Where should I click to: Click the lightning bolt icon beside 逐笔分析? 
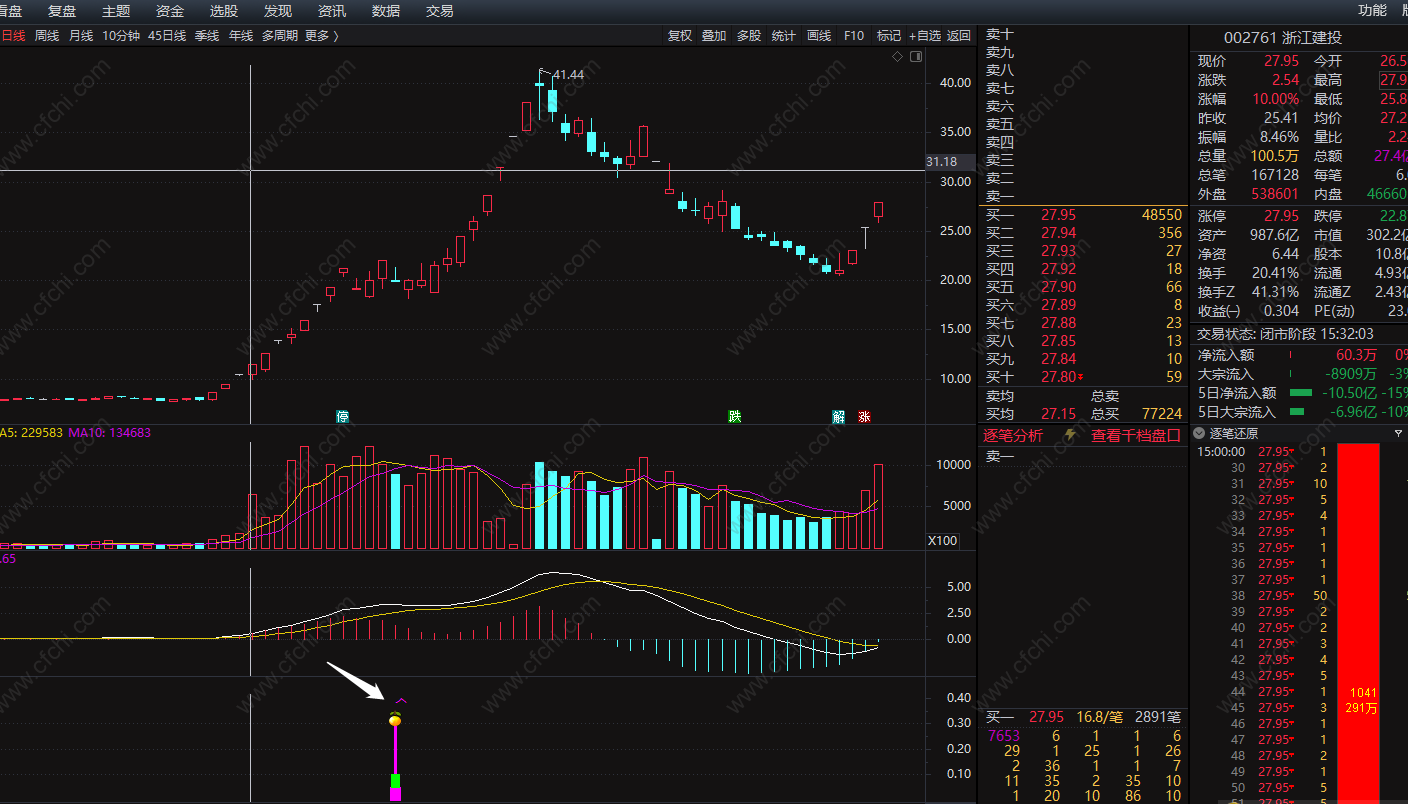pos(1071,435)
